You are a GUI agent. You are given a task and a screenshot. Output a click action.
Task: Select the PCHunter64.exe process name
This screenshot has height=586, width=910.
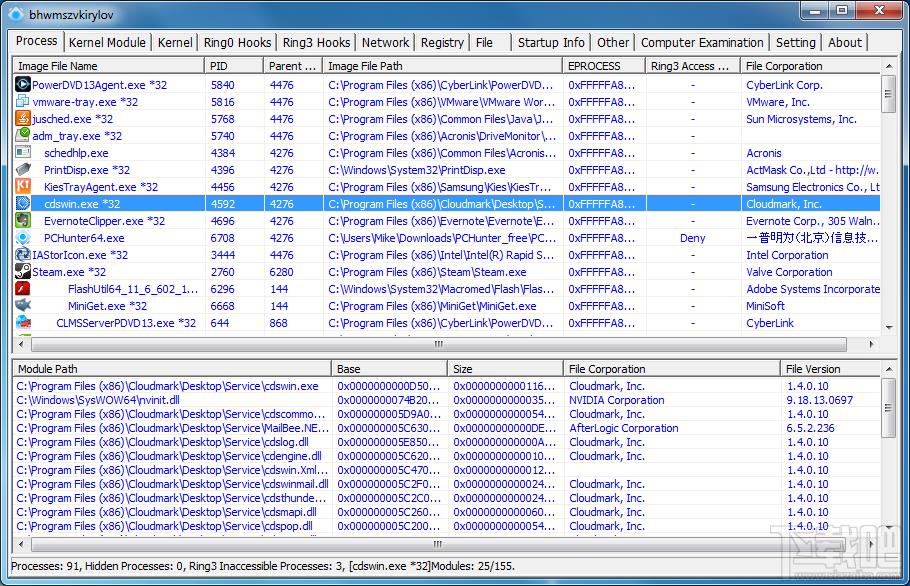84,238
